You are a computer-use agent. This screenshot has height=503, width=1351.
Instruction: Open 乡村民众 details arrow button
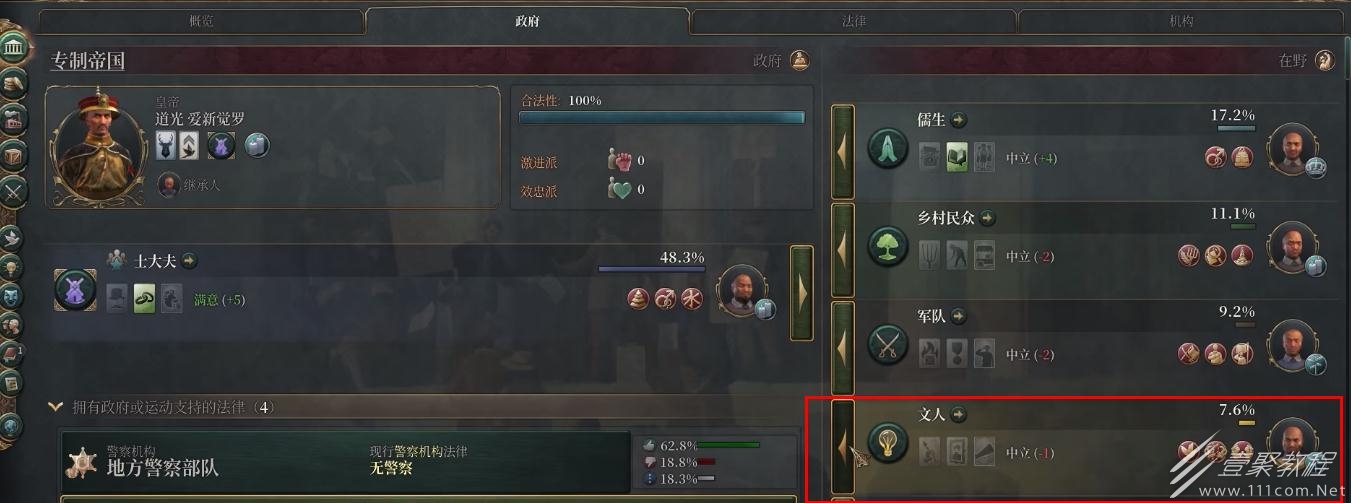[x=989, y=217]
